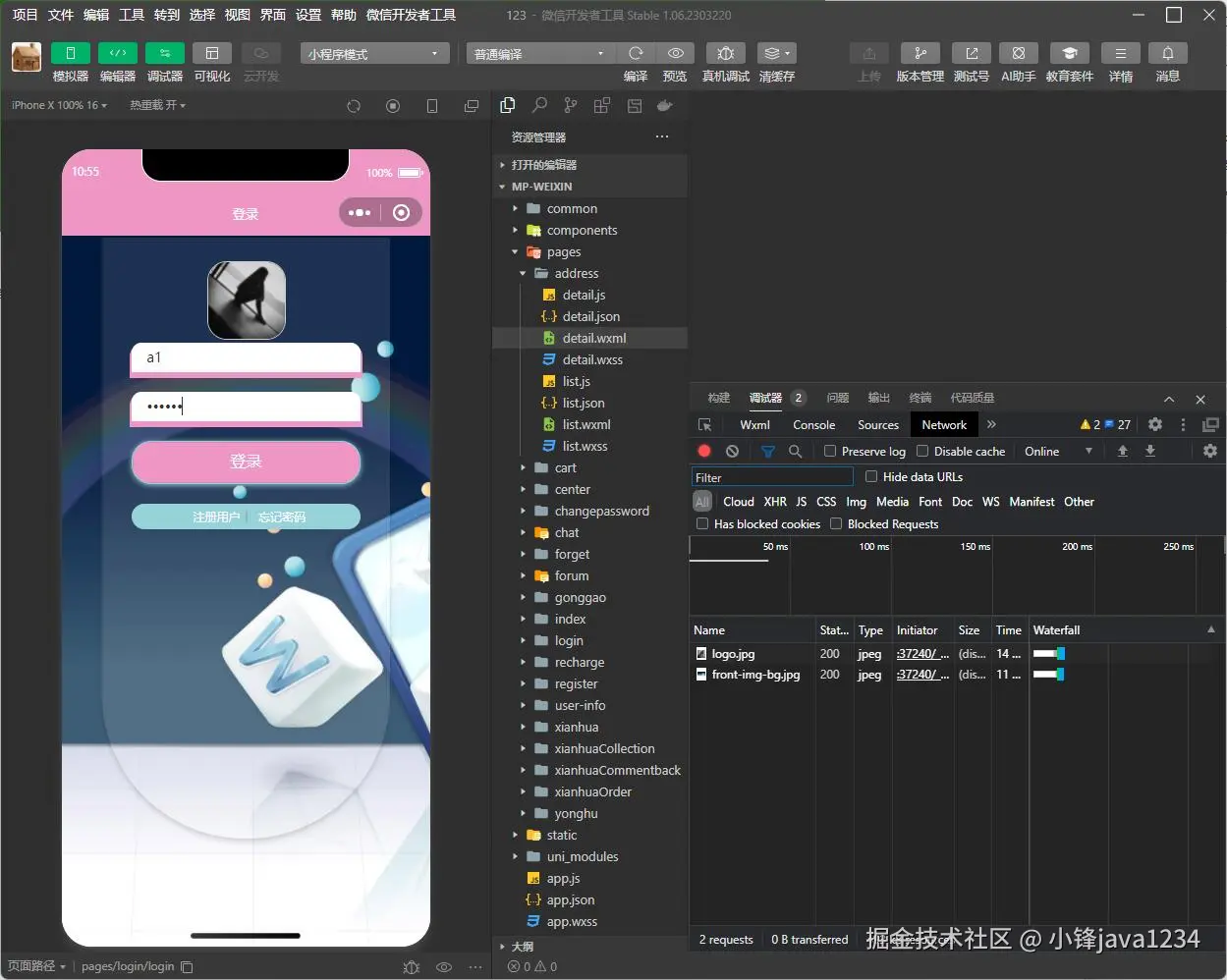
Task: Open DevTools settings gear
Action: click(x=1155, y=424)
